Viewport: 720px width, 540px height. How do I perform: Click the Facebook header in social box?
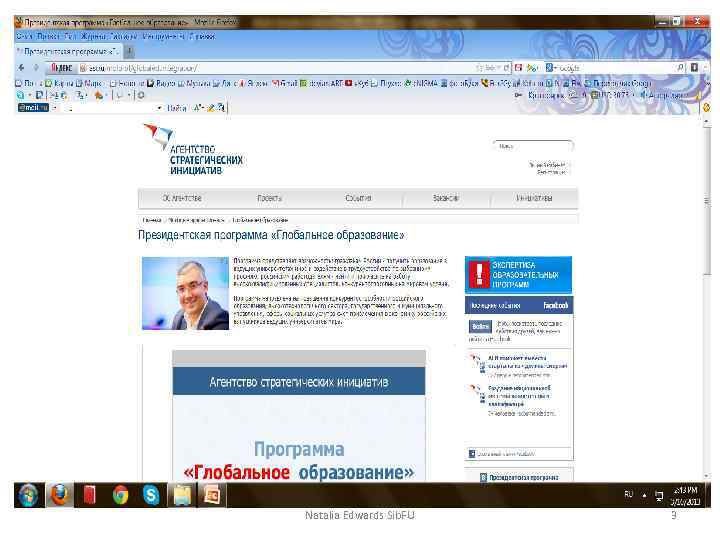tap(519, 305)
